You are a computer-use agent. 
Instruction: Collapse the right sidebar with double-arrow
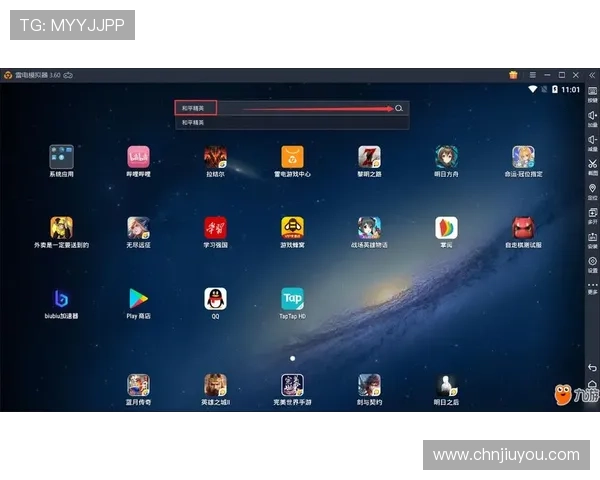(x=591, y=75)
